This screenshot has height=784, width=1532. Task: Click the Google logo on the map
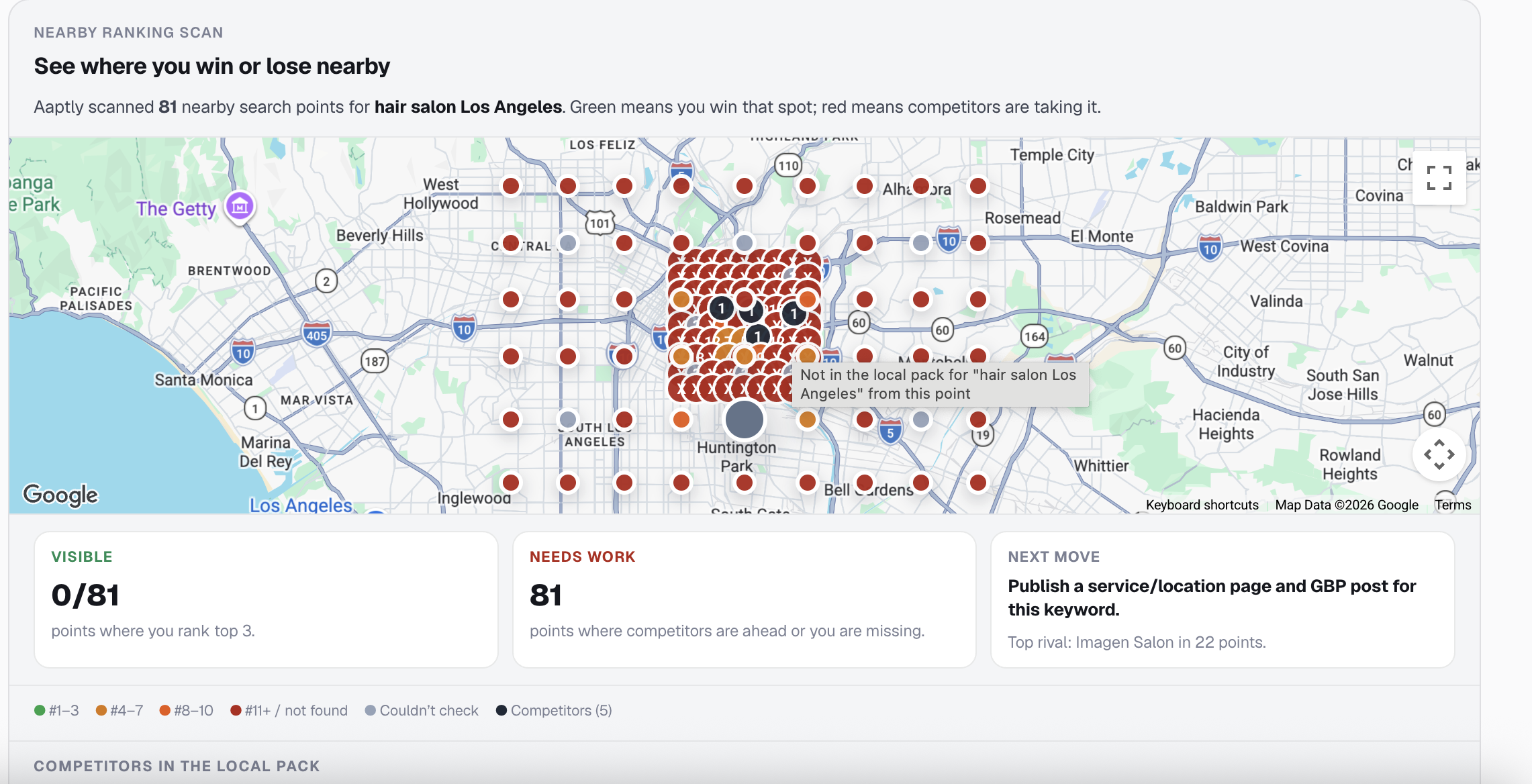(60, 495)
